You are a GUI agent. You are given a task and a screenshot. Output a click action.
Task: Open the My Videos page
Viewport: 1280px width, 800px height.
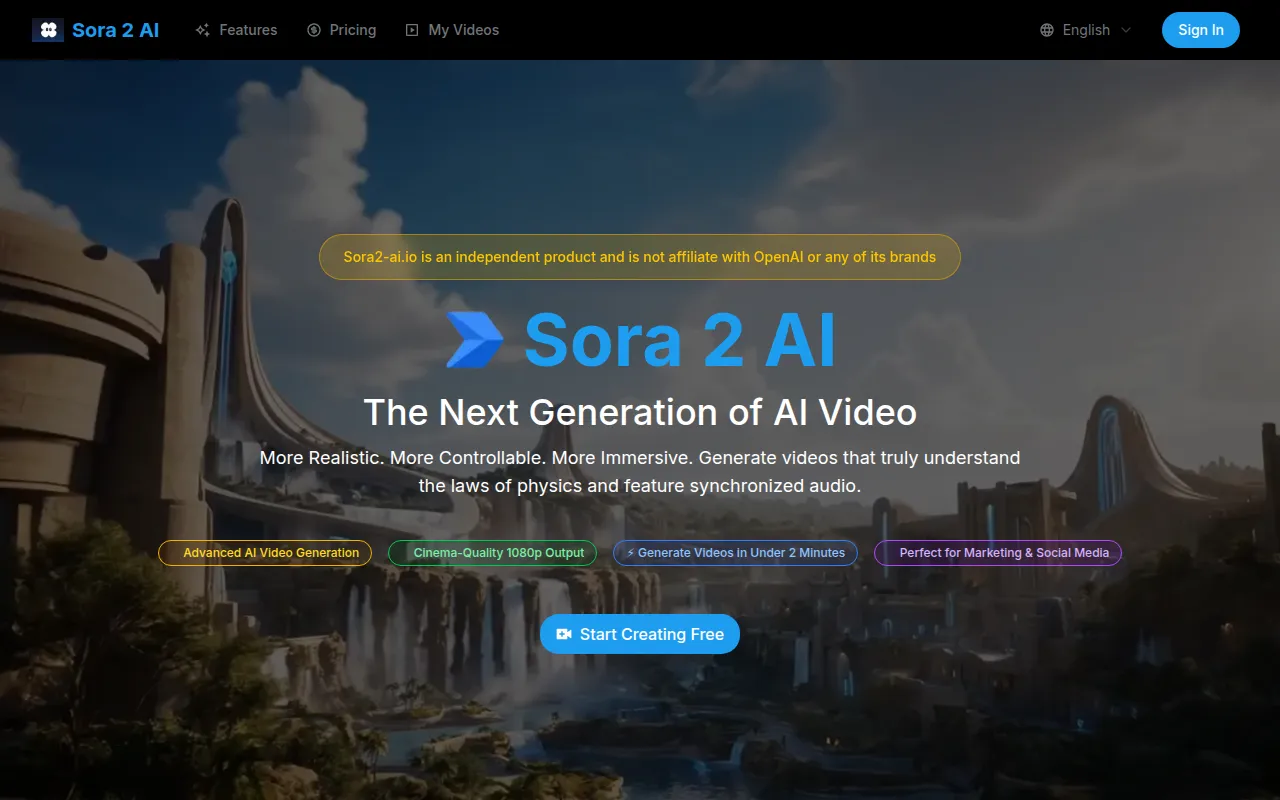[463, 30]
